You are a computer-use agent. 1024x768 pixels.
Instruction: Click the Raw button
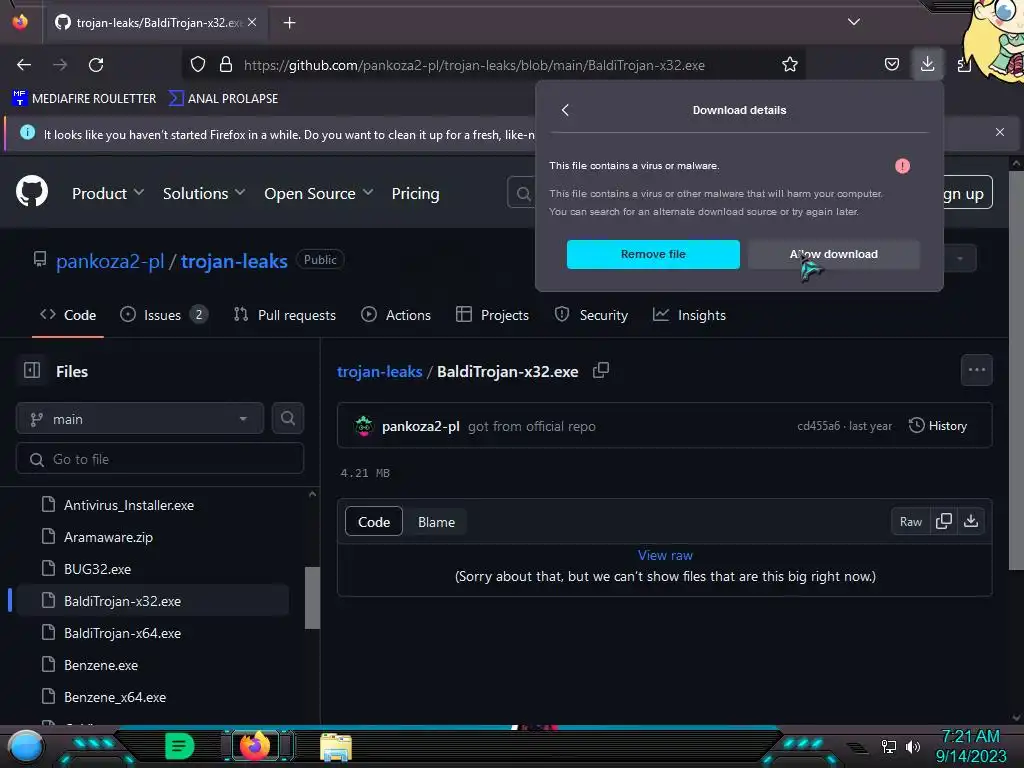coord(910,521)
